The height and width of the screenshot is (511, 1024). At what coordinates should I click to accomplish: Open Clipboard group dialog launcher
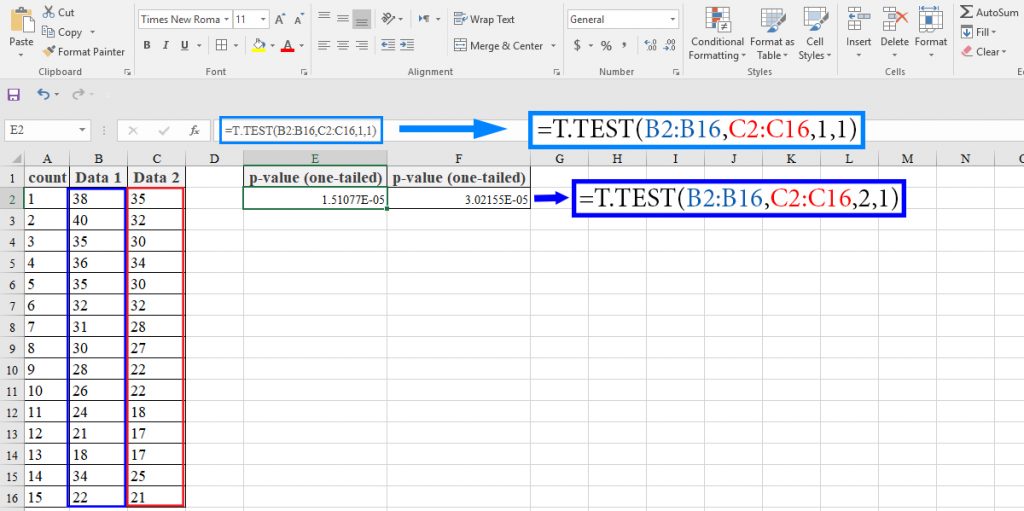coord(127,72)
